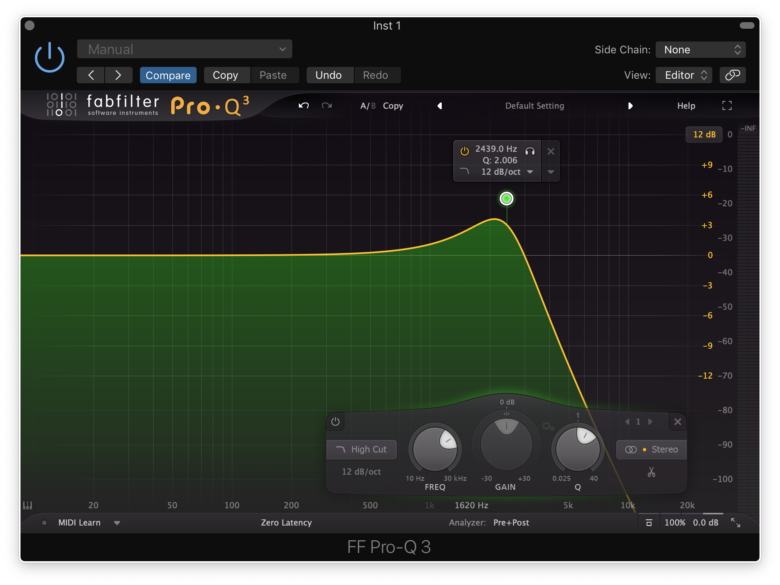Click the link icon next to View
The width and height of the screenshot is (780, 585).
732,75
